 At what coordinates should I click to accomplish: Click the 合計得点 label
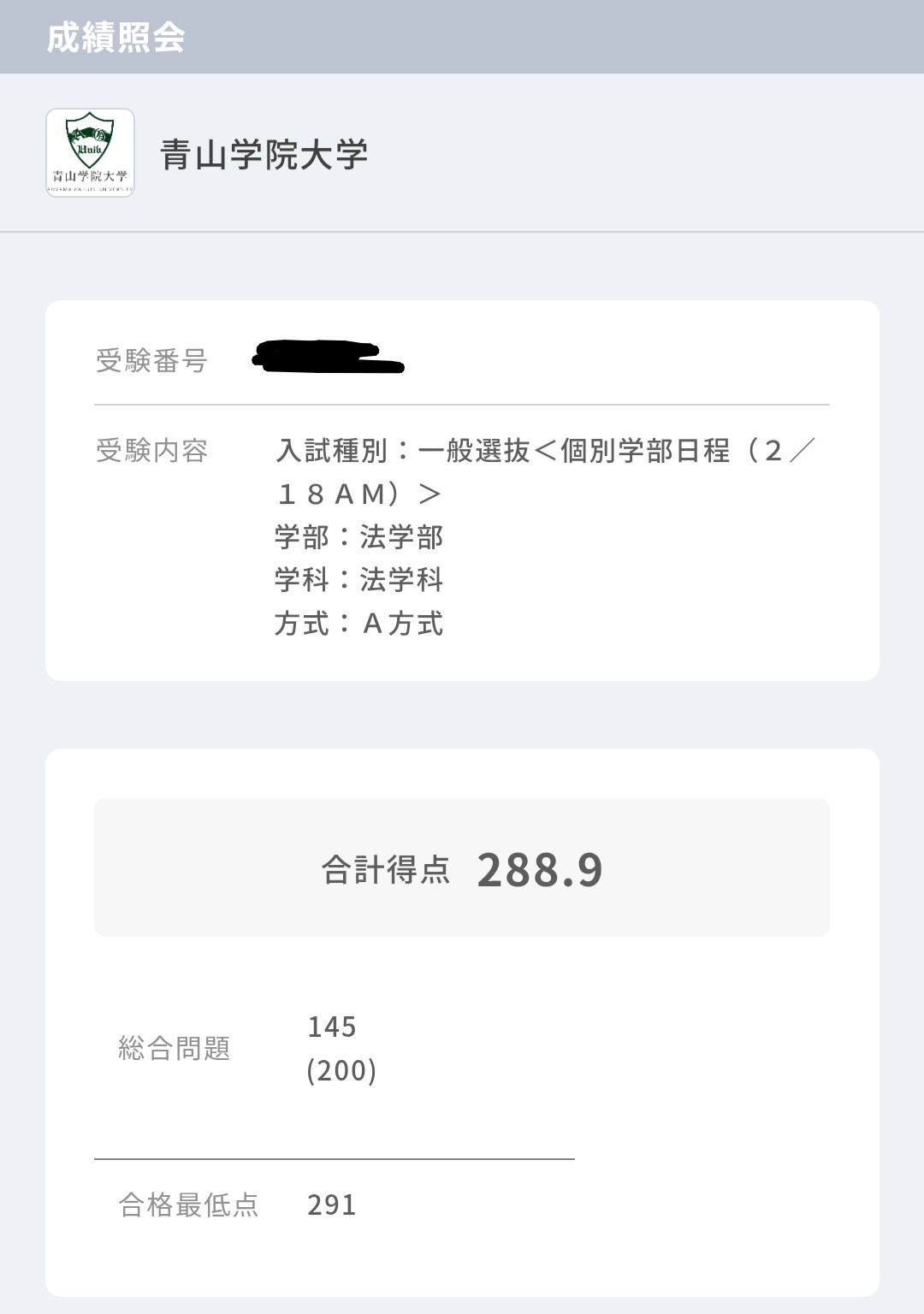point(386,870)
